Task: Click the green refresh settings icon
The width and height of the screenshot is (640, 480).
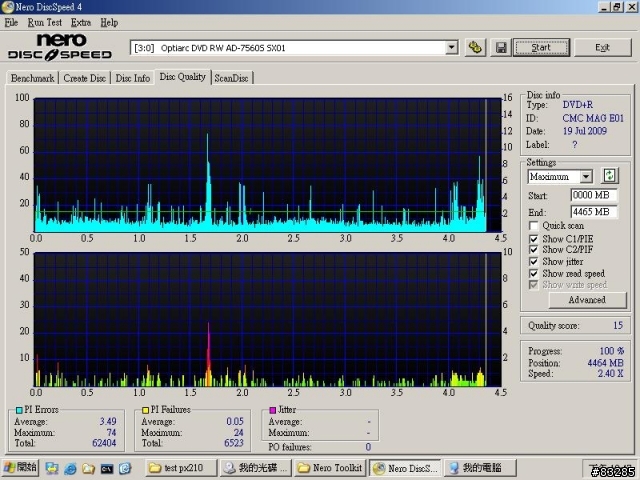Action: click(609, 176)
